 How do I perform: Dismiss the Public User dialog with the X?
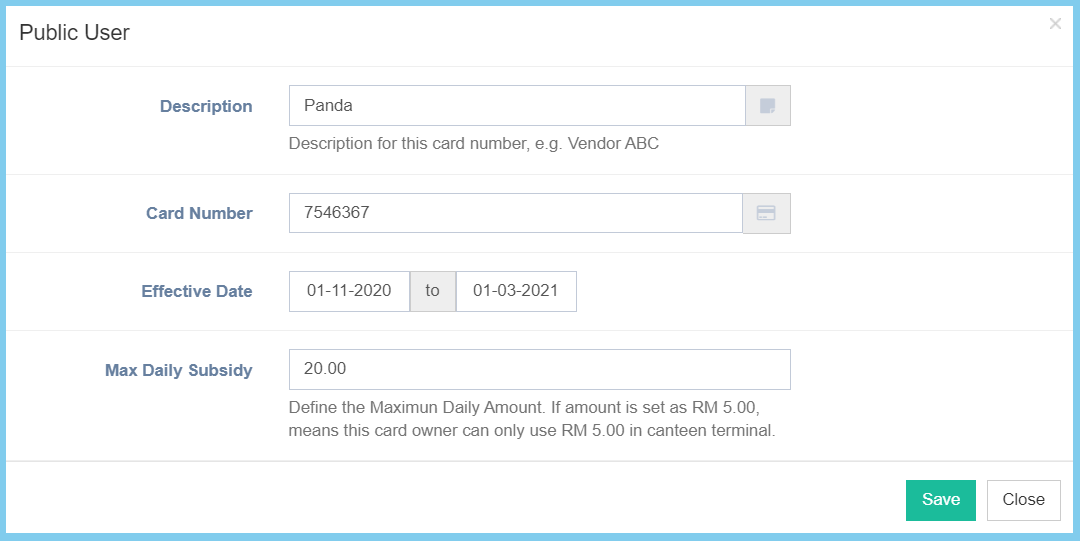tap(1055, 24)
